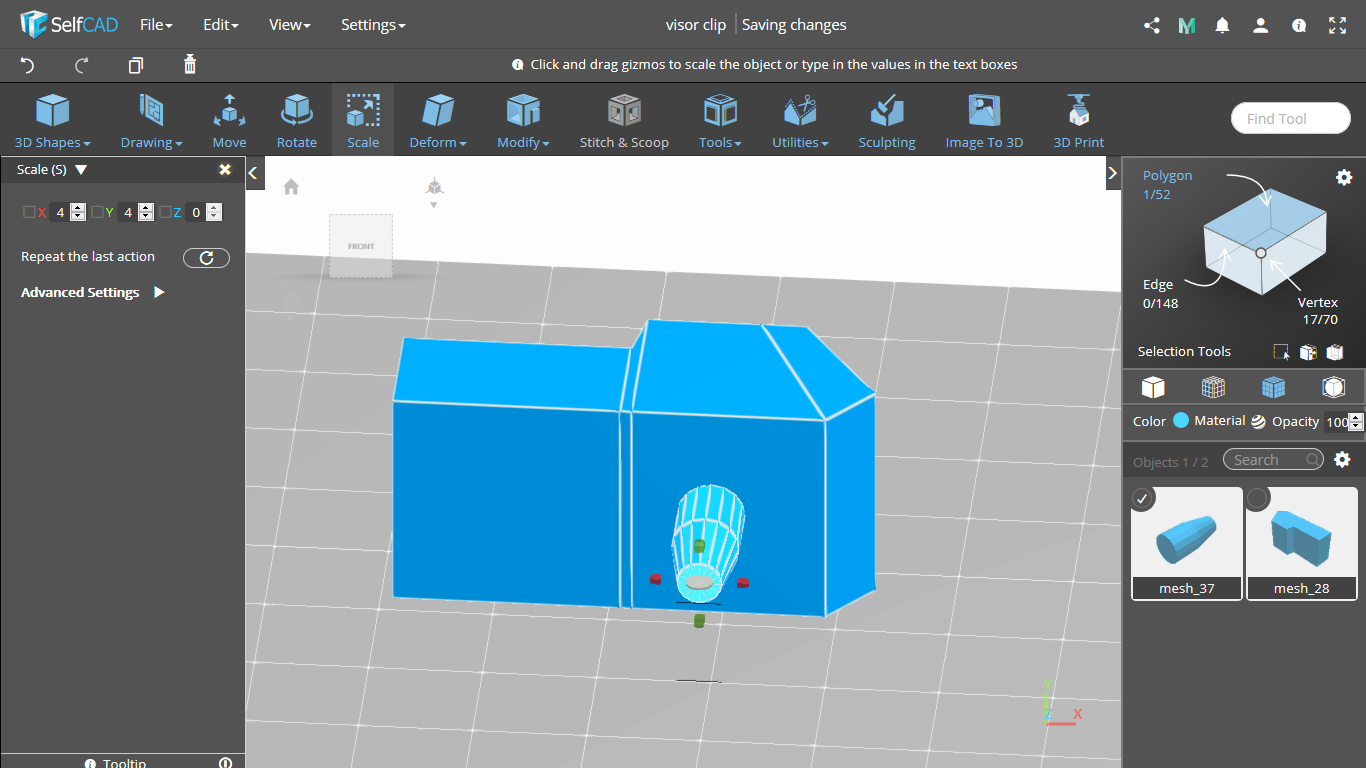Deselect mesh_37 with its checkmark circle

(1144, 498)
